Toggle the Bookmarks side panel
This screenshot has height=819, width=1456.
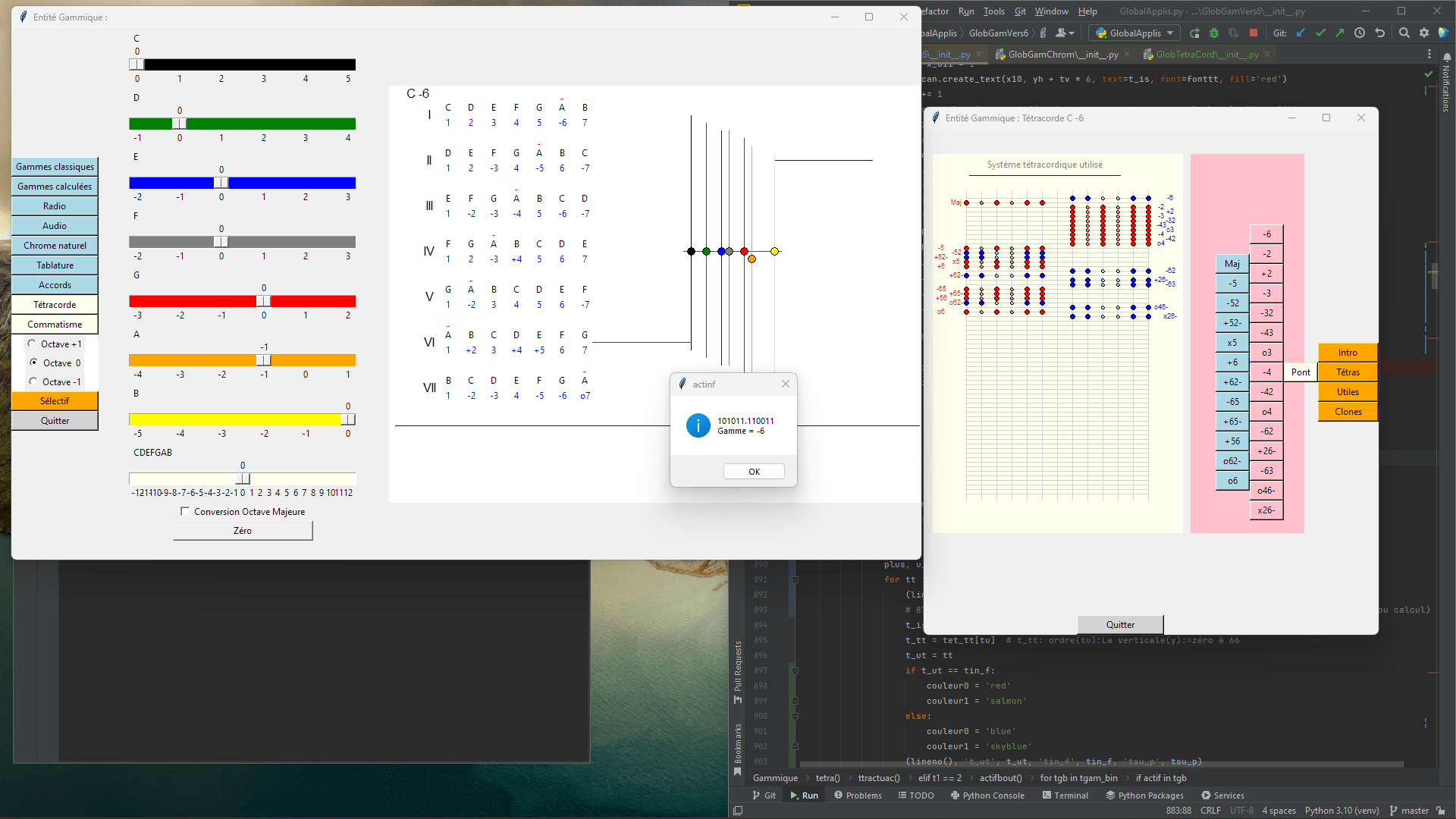[x=738, y=750]
